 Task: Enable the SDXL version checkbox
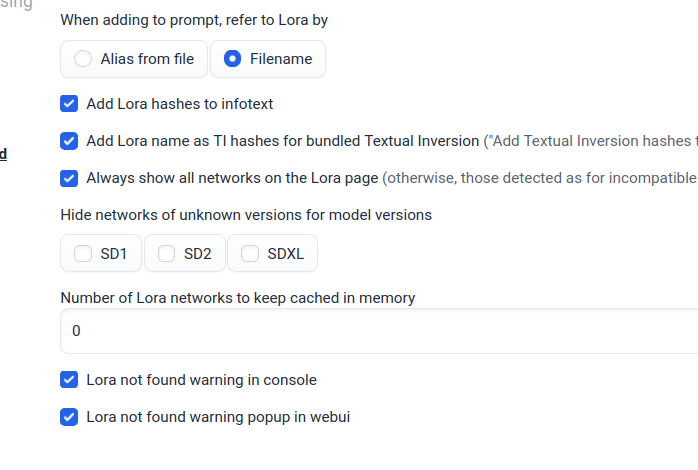click(250, 254)
